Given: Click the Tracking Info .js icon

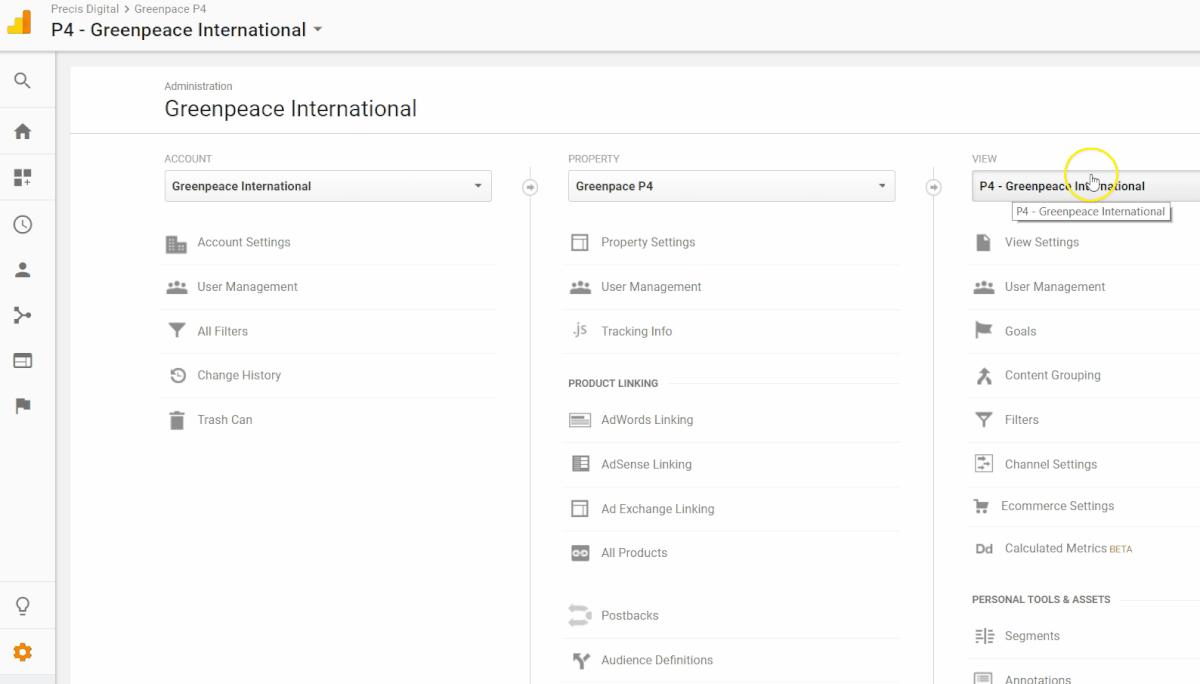Looking at the screenshot, I should click(580, 331).
